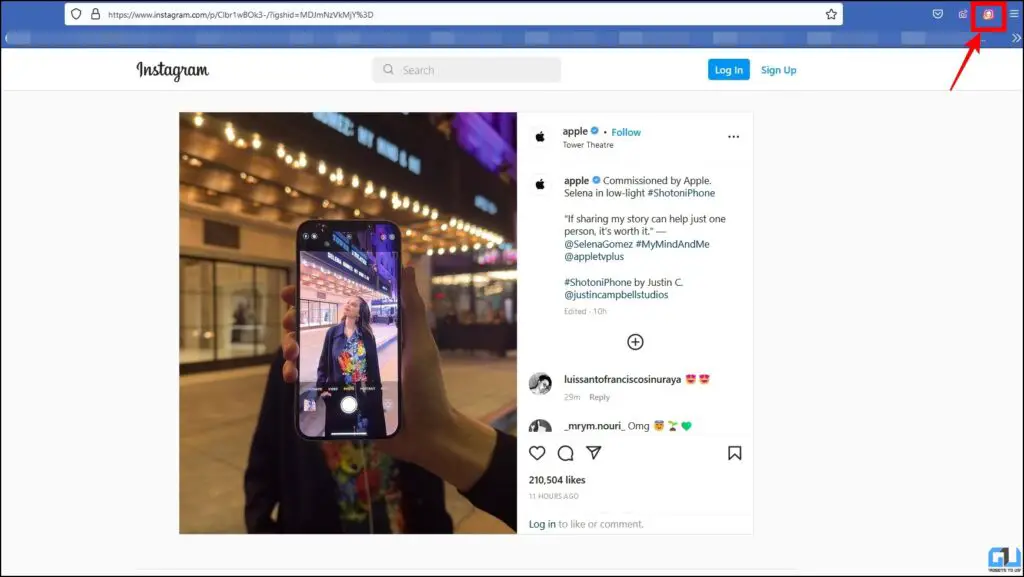Reply to luissantofranciscosinuraya's comment
This screenshot has height=577, width=1024.
point(599,397)
